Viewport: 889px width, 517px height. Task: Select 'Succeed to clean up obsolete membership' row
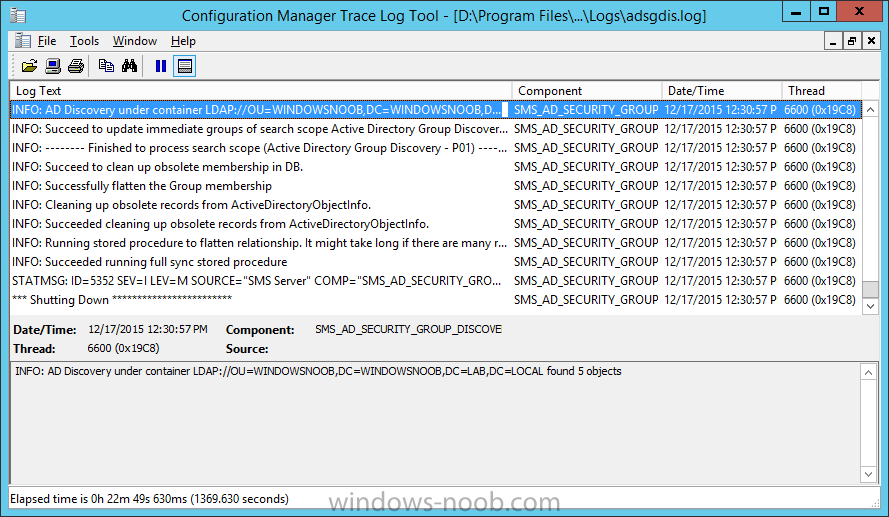click(x=435, y=167)
